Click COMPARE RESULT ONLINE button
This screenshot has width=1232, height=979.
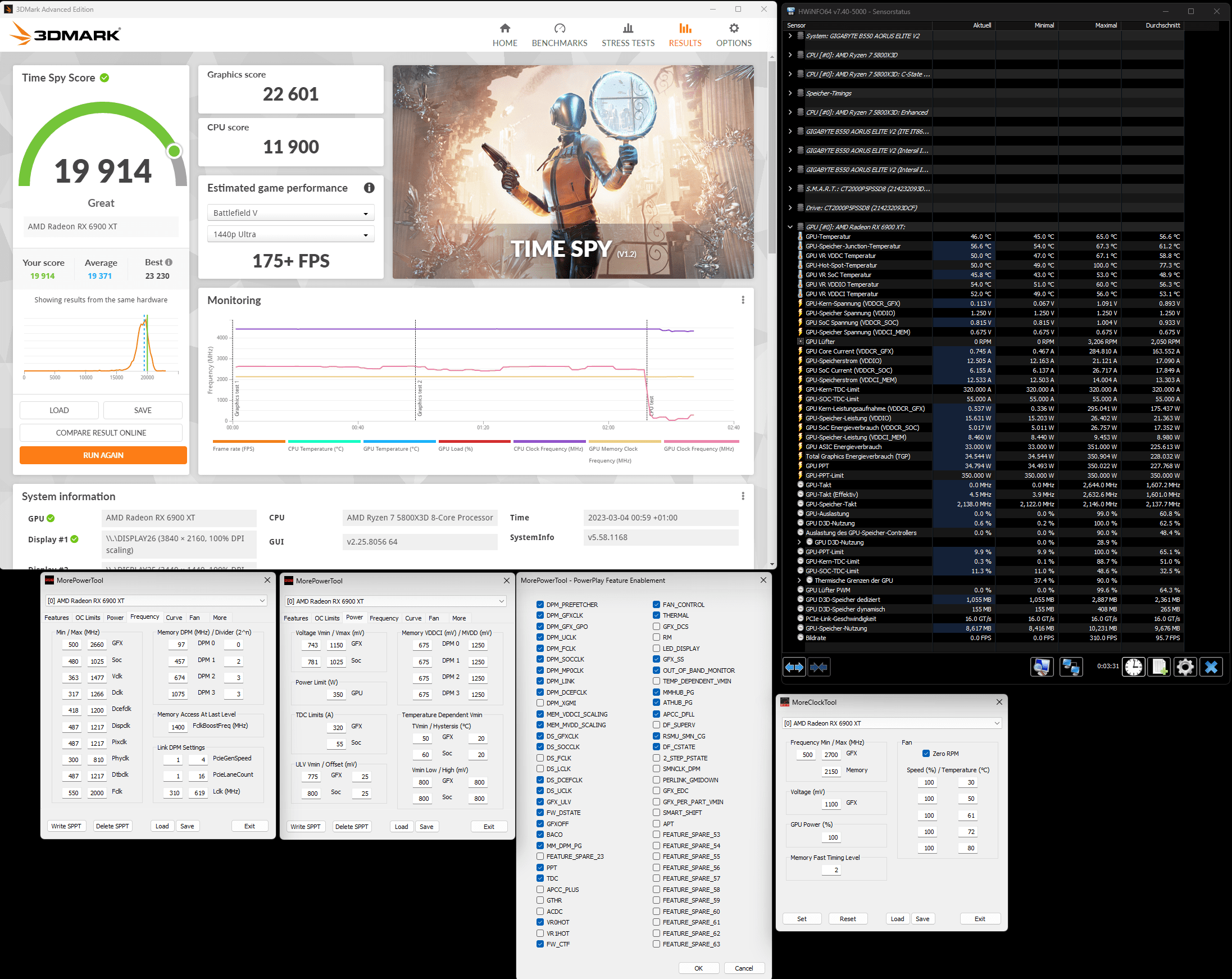(x=101, y=433)
